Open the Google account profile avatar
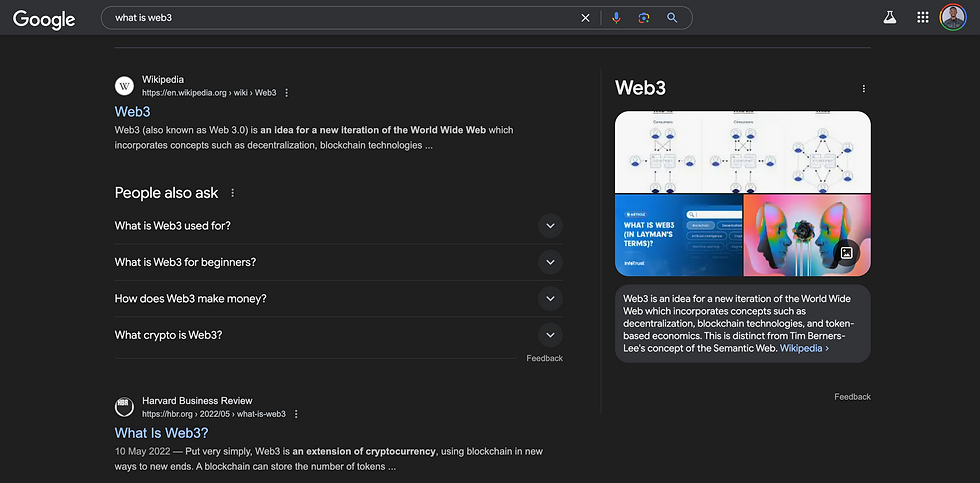This screenshot has width=980, height=483. pyautogui.click(x=953, y=17)
